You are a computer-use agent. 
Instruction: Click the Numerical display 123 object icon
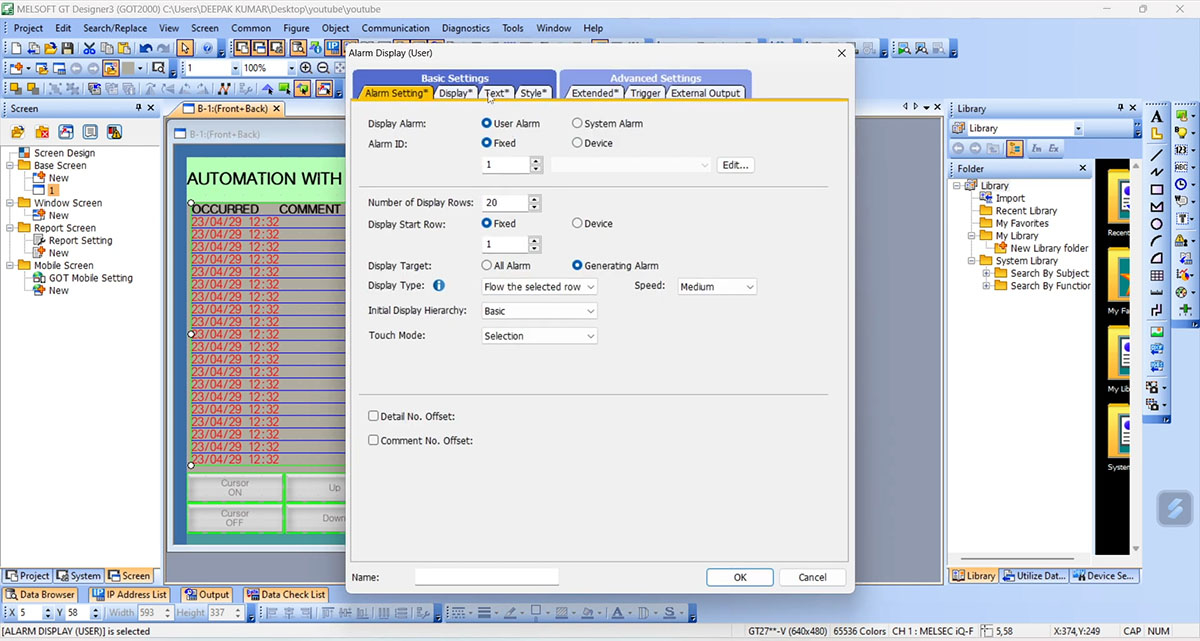[1182, 150]
